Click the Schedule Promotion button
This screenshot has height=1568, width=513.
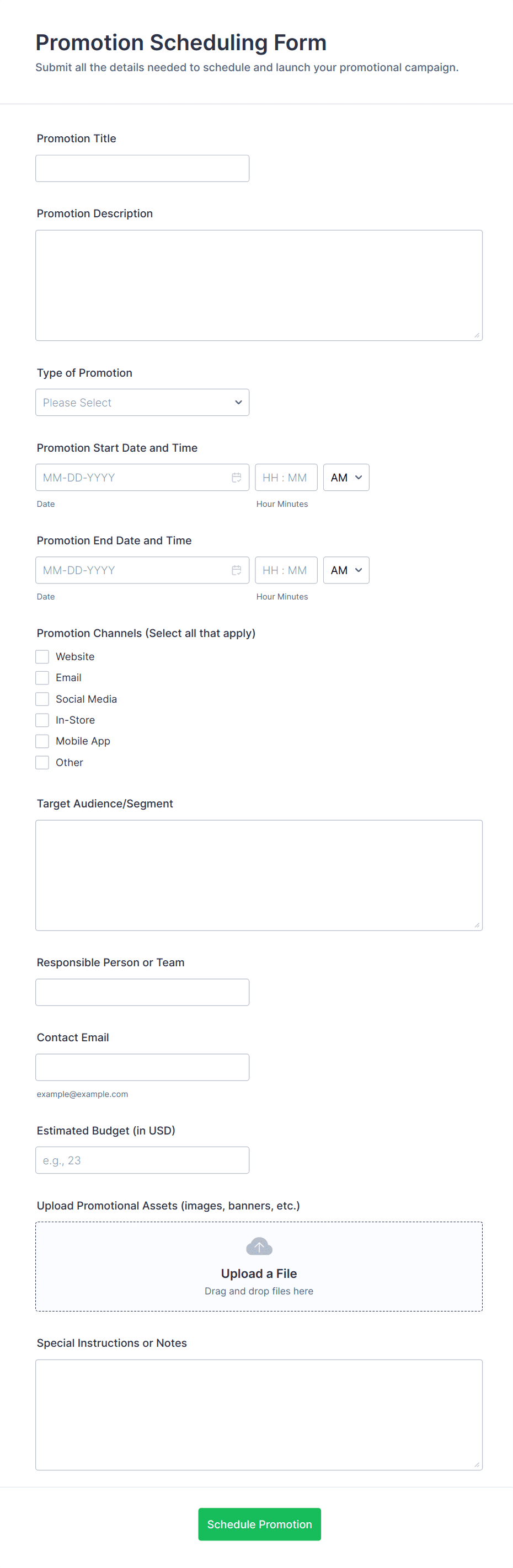point(259,1524)
